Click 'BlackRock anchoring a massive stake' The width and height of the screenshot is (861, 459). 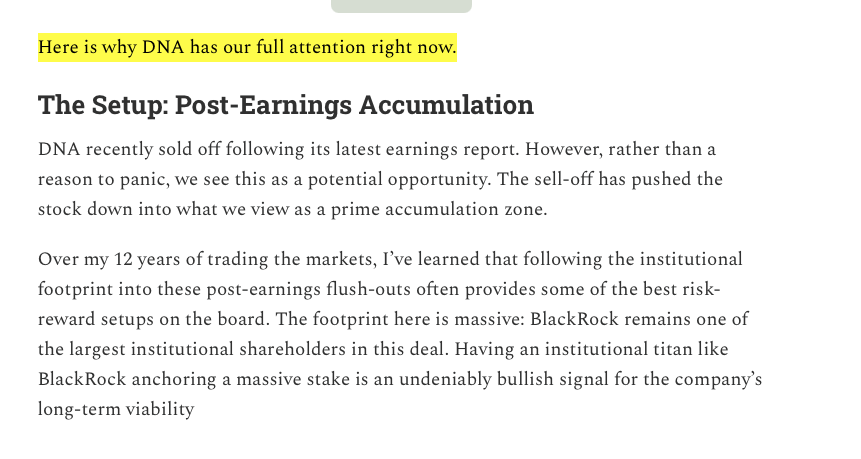[x=194, y=379]
